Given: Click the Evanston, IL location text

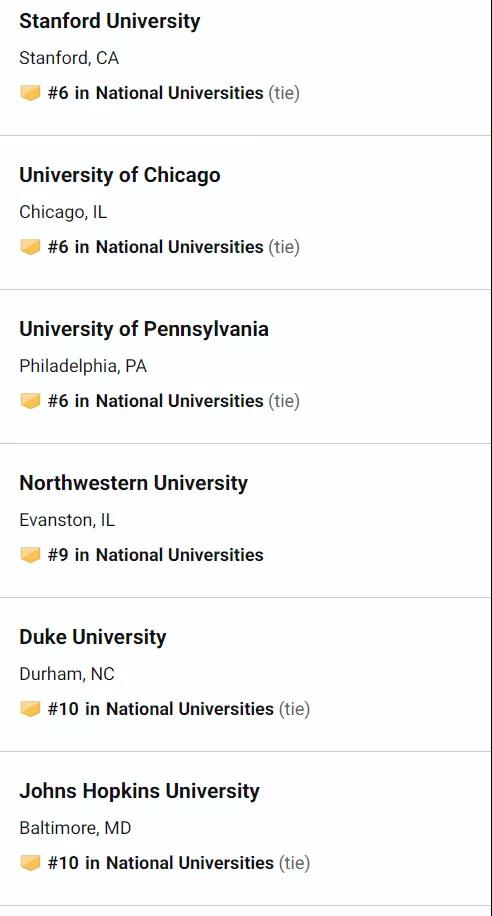Looking at the screenshot, I should point(67,520).
